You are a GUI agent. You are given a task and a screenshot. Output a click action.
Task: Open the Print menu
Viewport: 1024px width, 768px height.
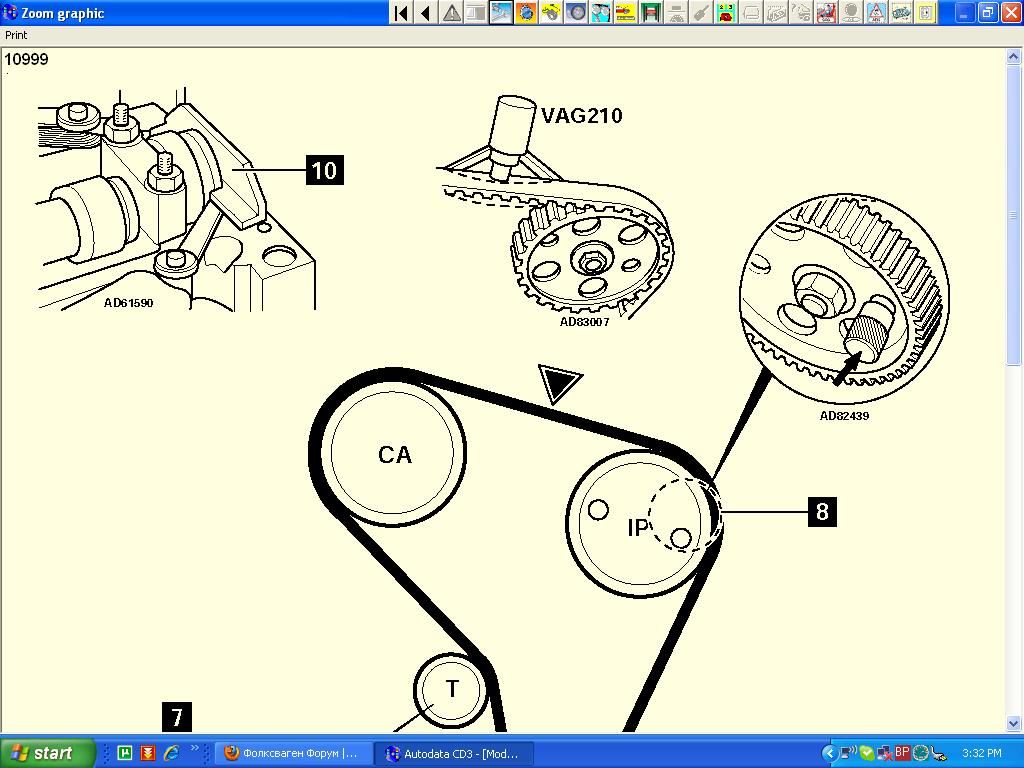pyautogui.click(x=16, y=35)
